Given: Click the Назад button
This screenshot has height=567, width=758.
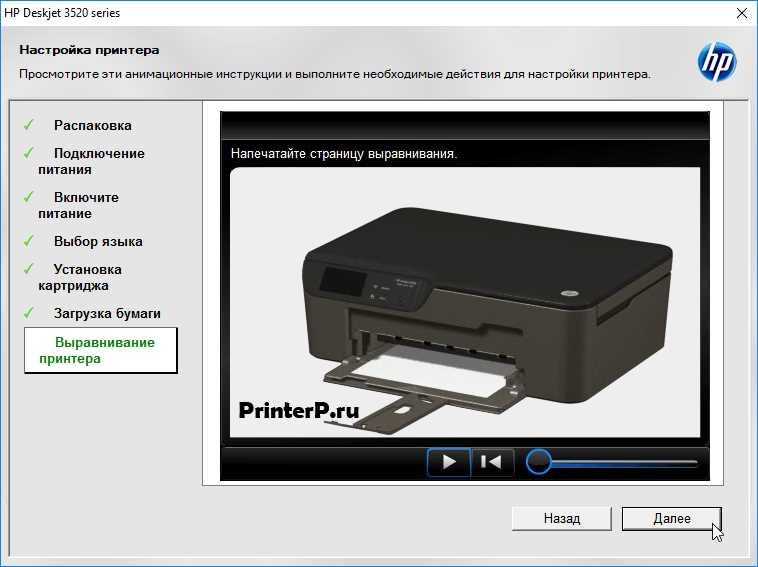Looking at the screenshot, I should (561, 518).
